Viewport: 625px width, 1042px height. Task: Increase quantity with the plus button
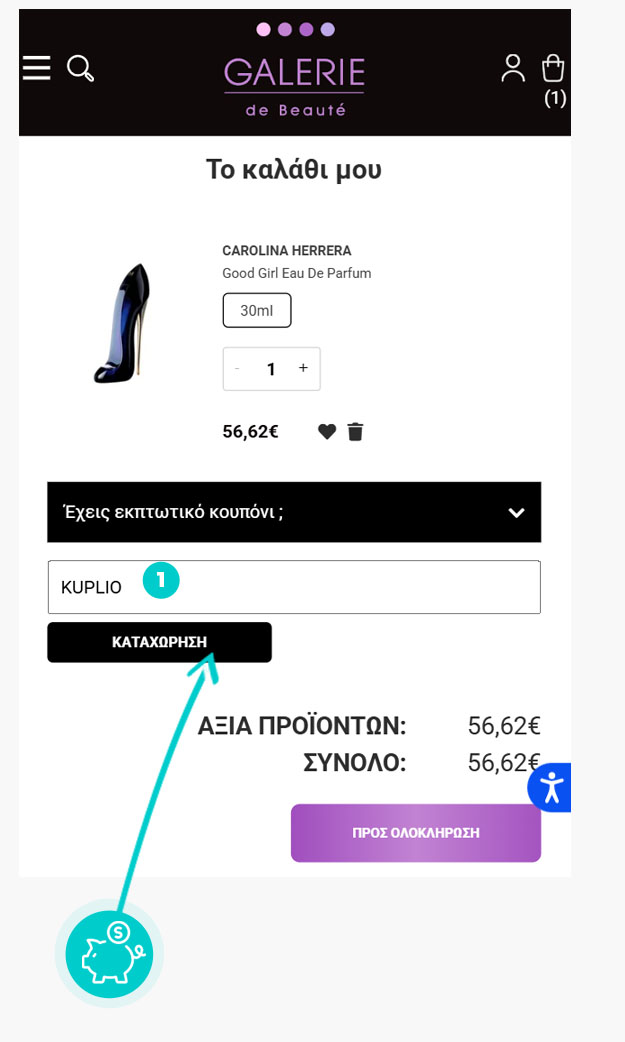(303, 369)
